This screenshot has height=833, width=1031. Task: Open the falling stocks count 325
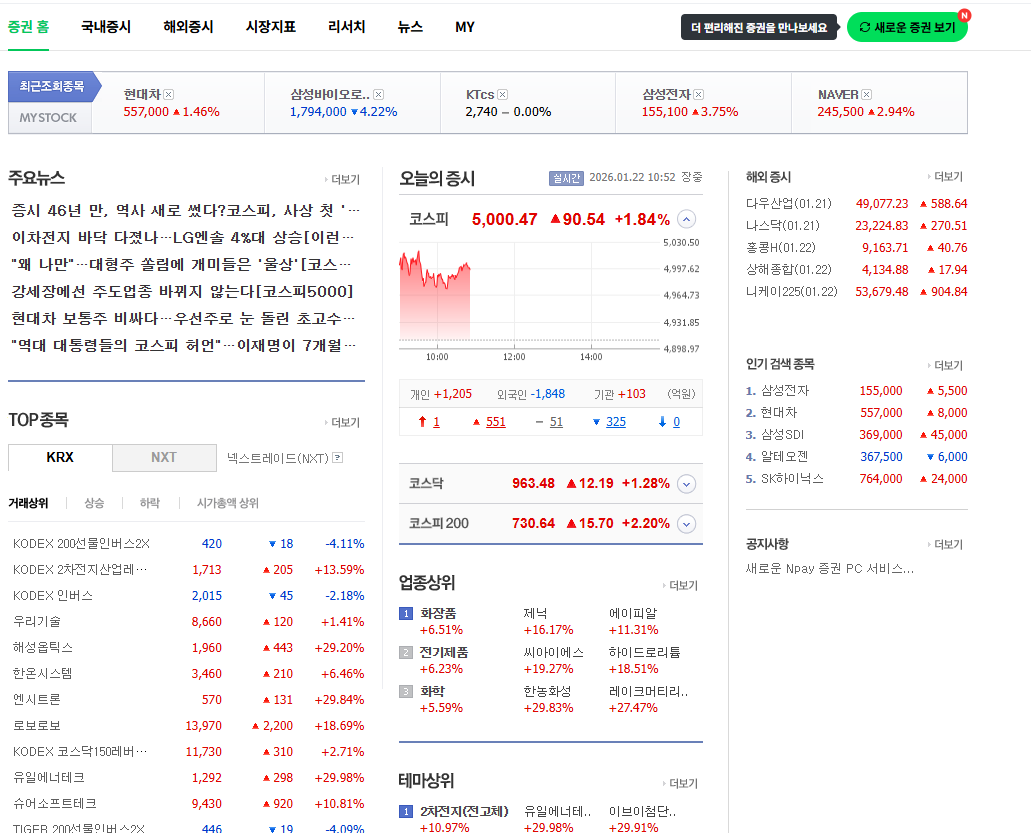(615, 422)
